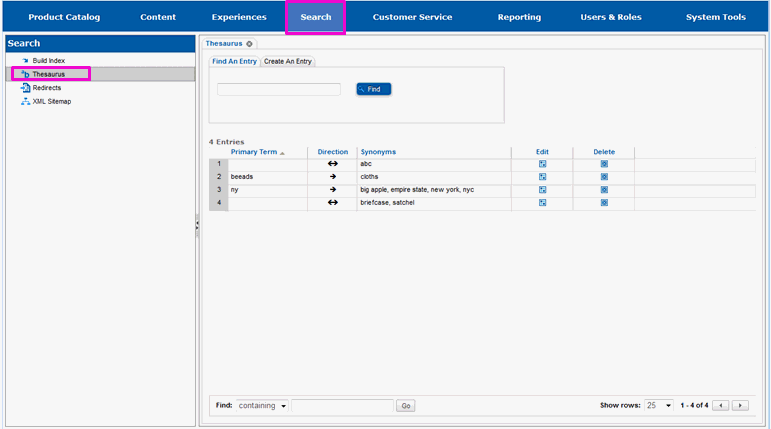The width and height of the screenshot is (771, 429).
Task: Select the Build Index tree item label
Action: (49, 61)
